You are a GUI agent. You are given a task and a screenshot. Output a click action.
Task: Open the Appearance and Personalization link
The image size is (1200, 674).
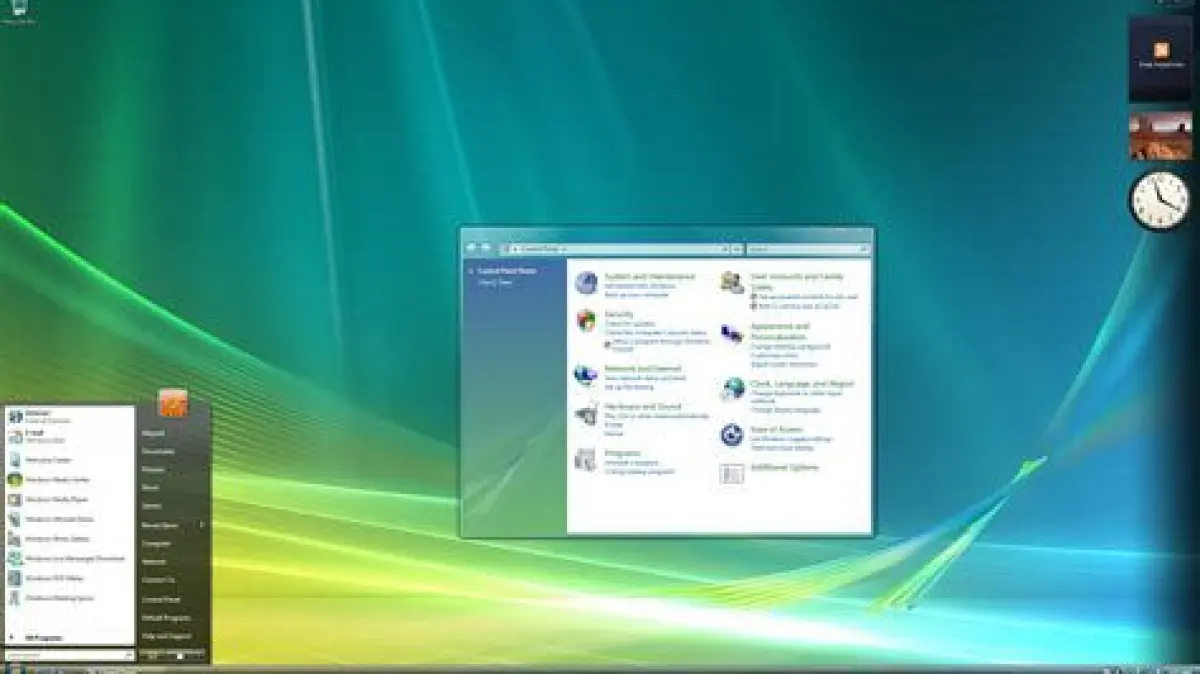[779, 331]
